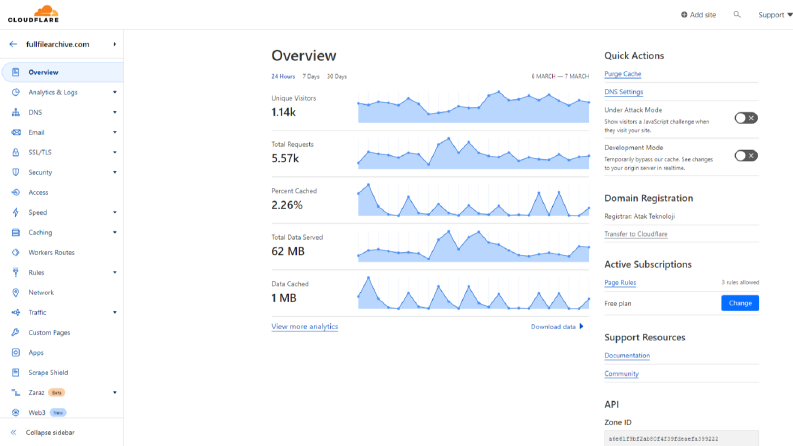
Task: Click the Purge Cache link
Action: pyautogui.click(x=623, y=74)
